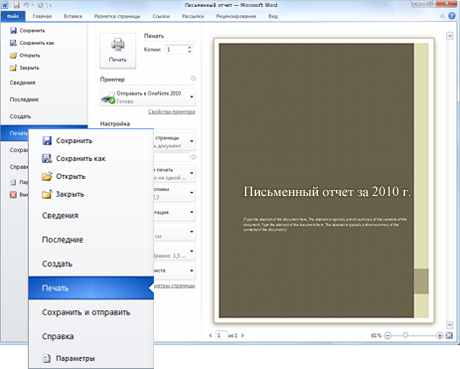Click zoom to page icon bottom right

[449, 335]
